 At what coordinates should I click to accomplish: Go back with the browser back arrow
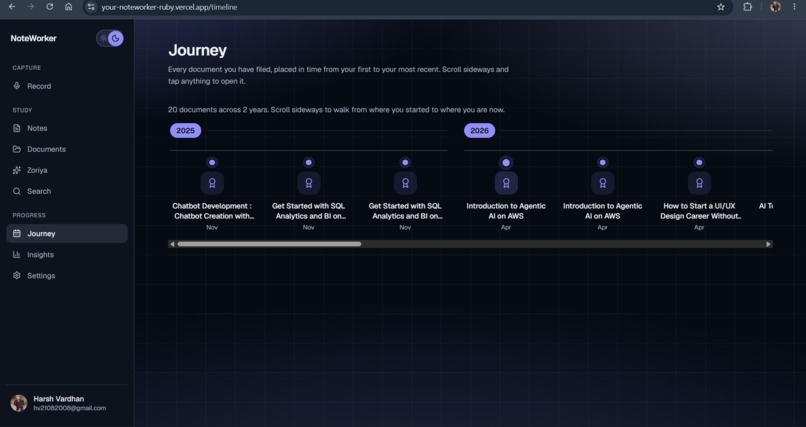(x=12, y=7)
